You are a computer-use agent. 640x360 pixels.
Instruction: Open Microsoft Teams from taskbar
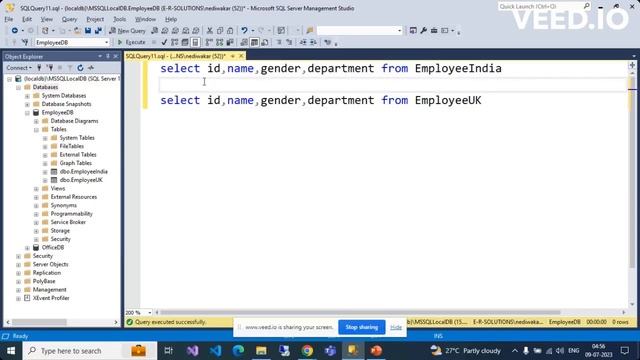(330, 351)
